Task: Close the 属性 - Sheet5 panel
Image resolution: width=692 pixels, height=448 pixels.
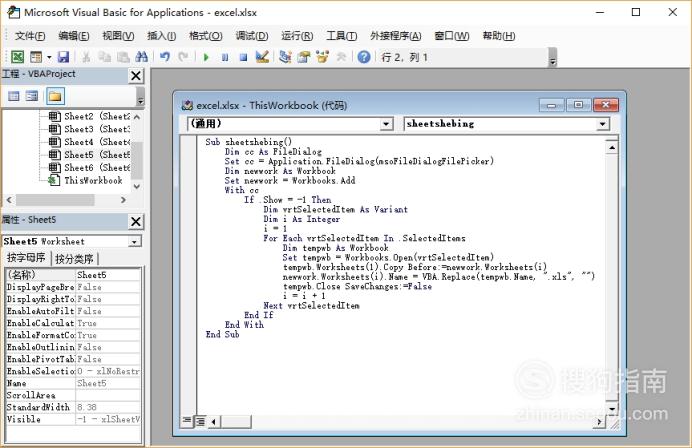Action: [136, 222]
